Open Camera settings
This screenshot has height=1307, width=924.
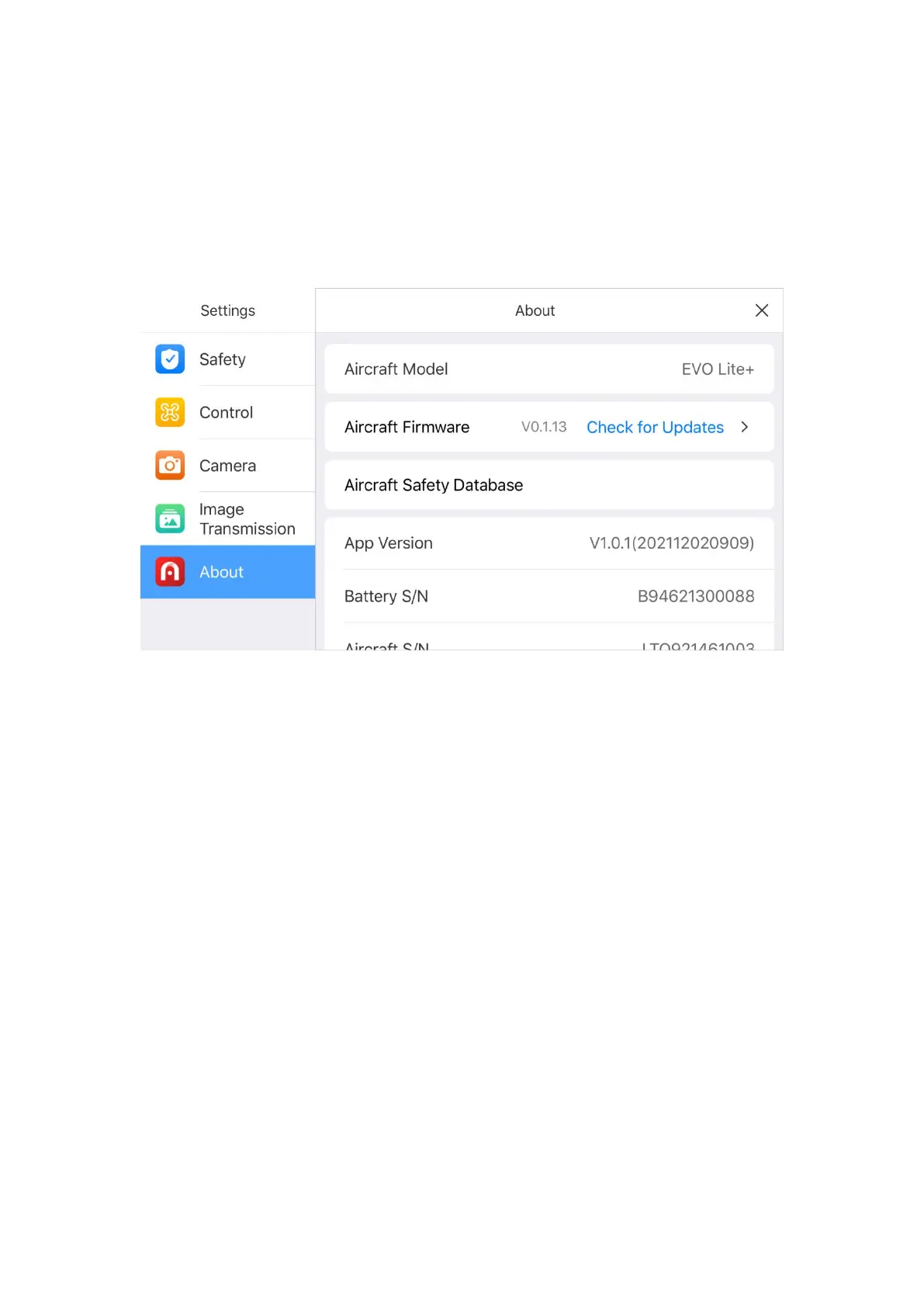227,466
